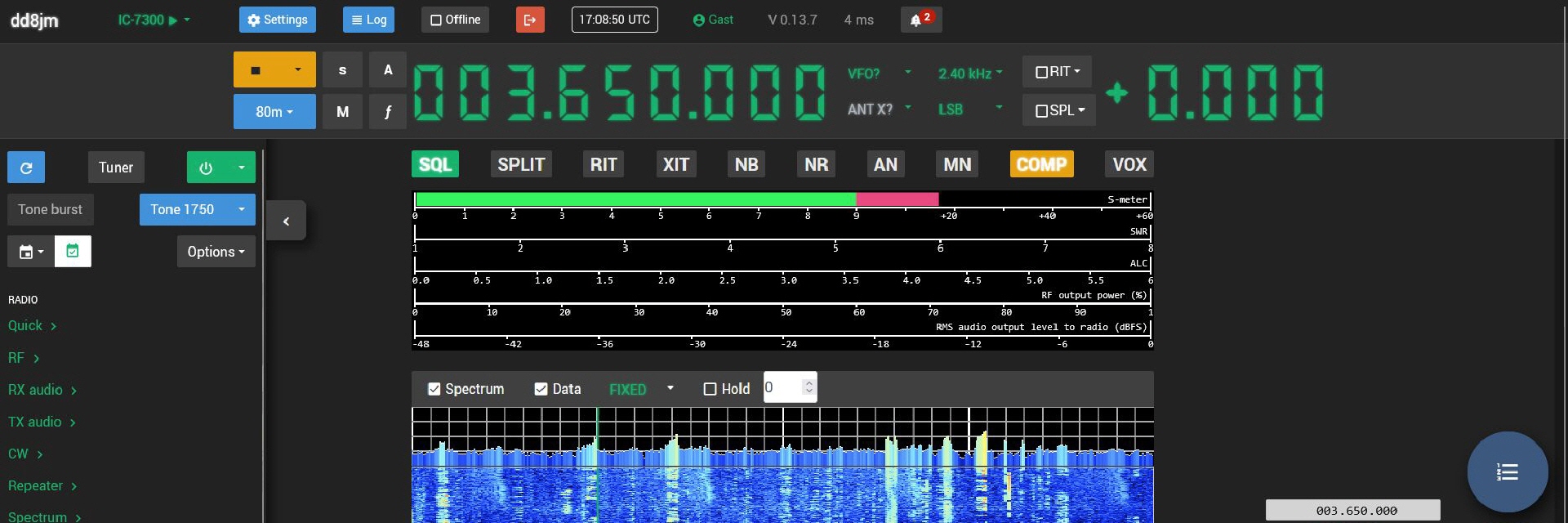Click on the S-meter level bar
This screenshot has width=1568, height=523.
point(676,199)
